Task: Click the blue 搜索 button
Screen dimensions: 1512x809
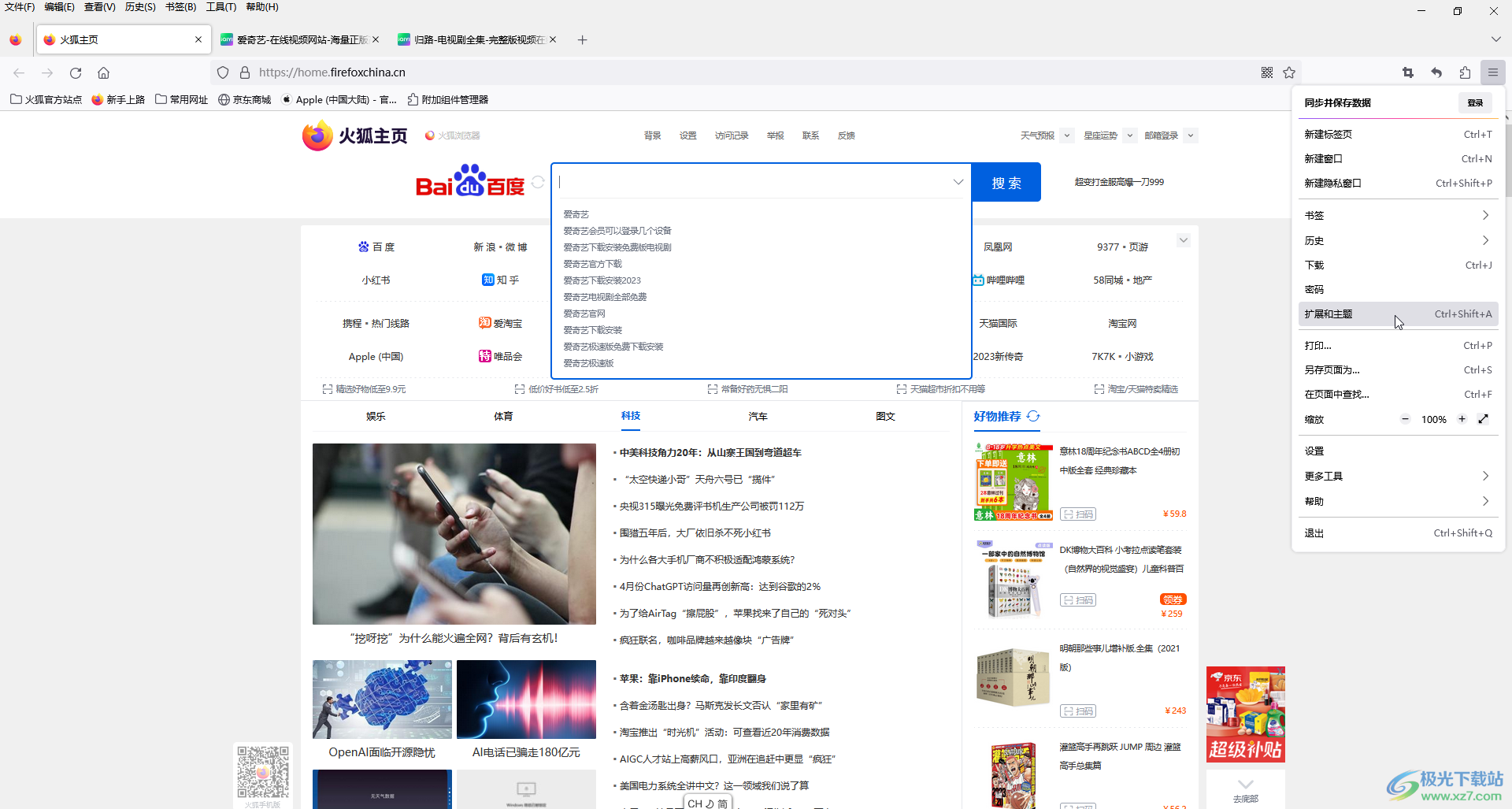Action: (x=1006, y=182)
